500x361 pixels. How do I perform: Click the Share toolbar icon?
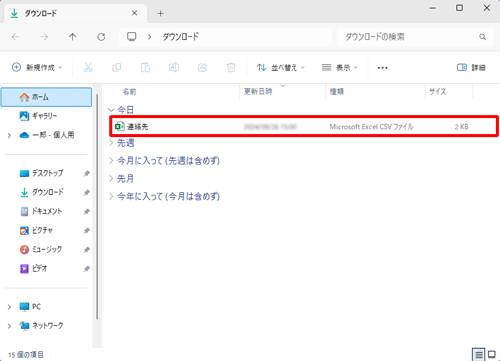point(203,68)
